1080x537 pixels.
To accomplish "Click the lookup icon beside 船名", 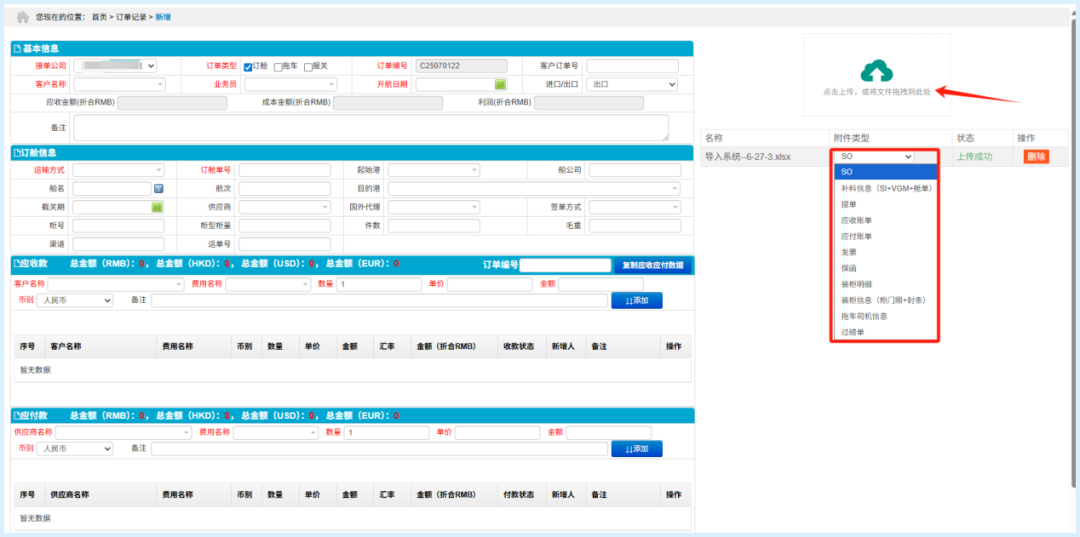I will 158,188.
